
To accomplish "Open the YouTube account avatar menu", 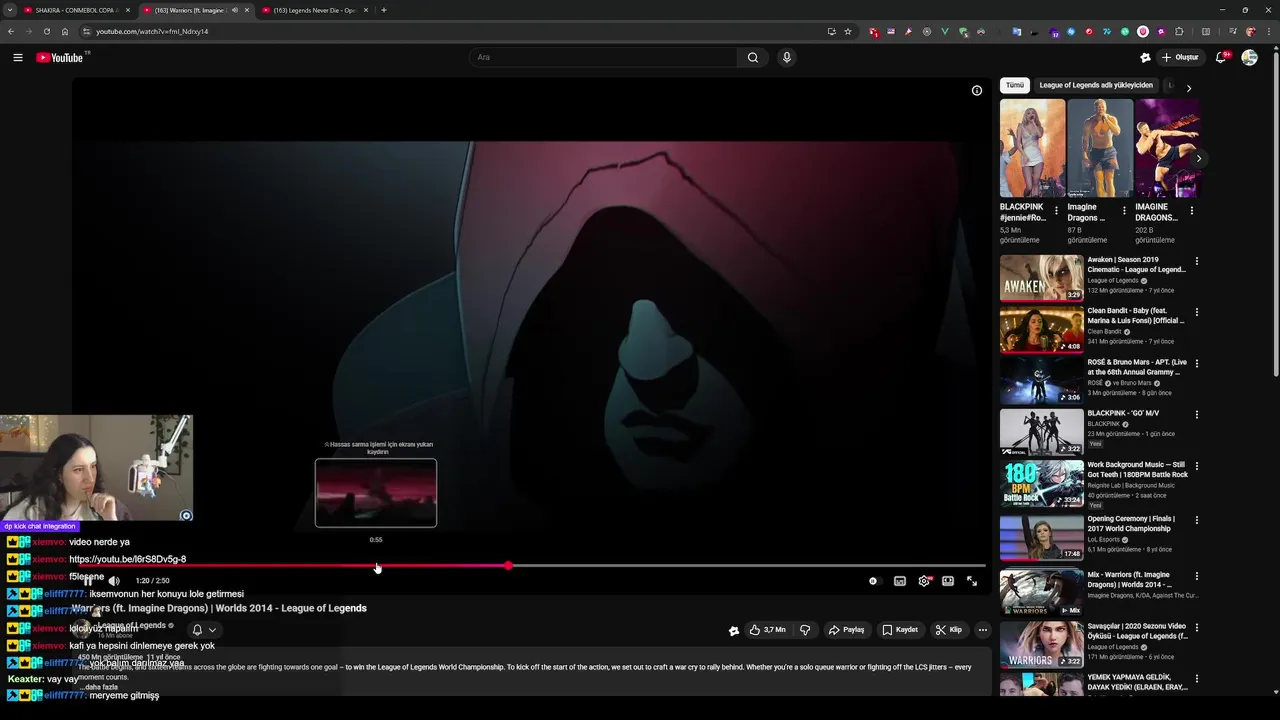I will (1249, 57).
